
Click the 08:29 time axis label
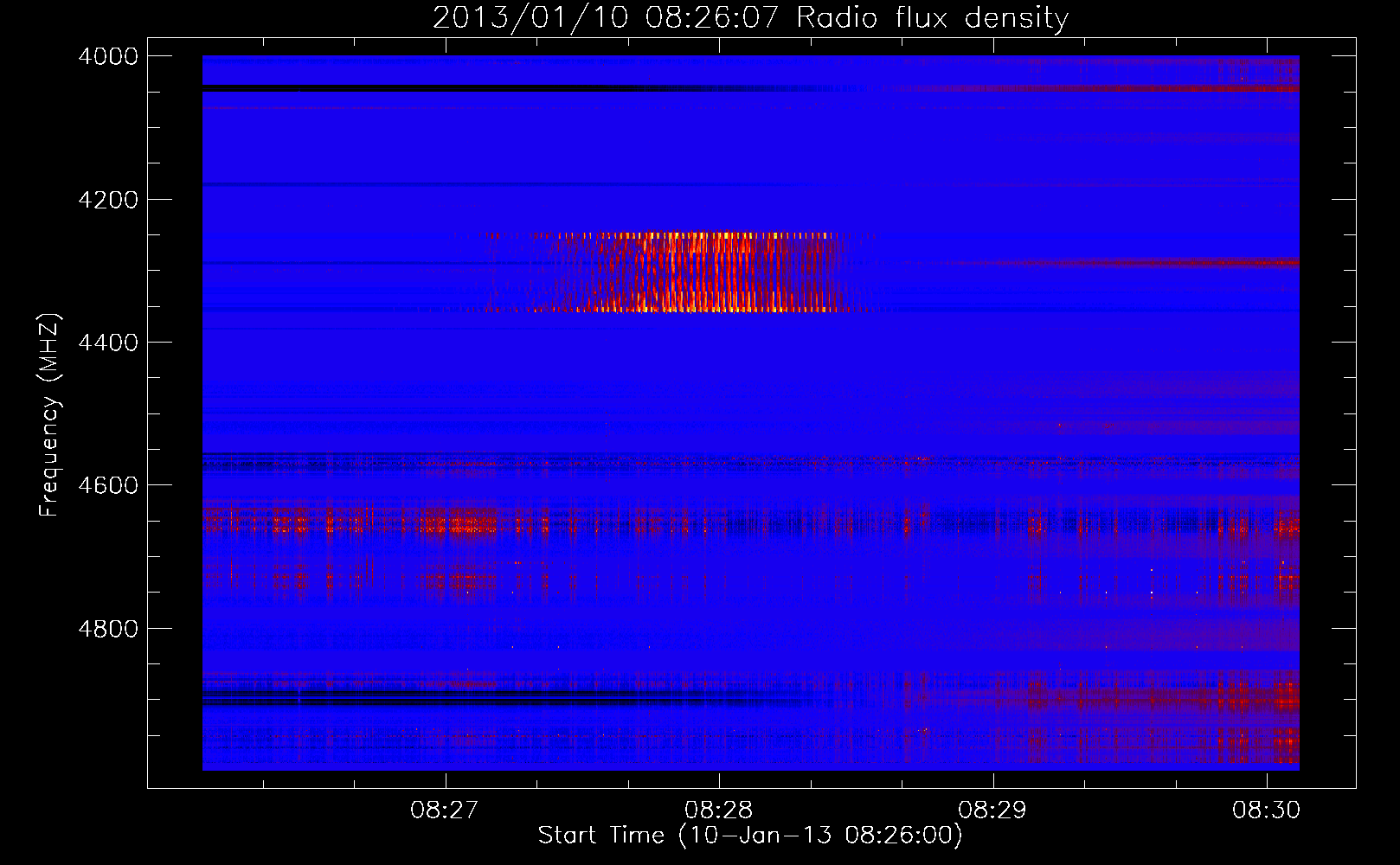992,811
